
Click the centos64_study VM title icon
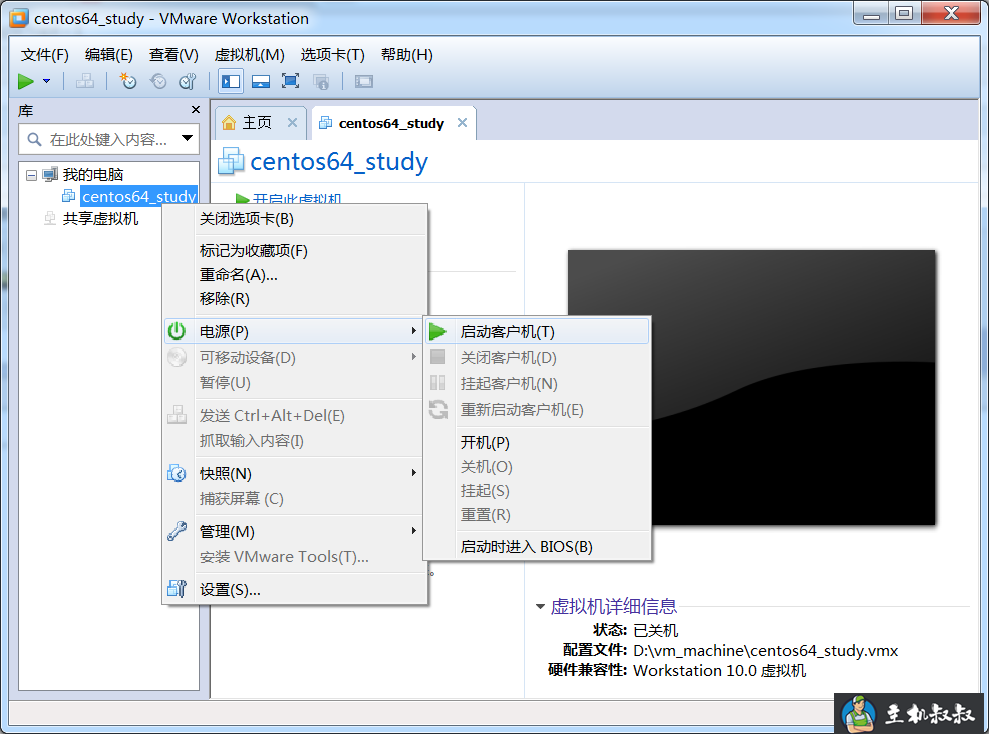pos(231,161)
